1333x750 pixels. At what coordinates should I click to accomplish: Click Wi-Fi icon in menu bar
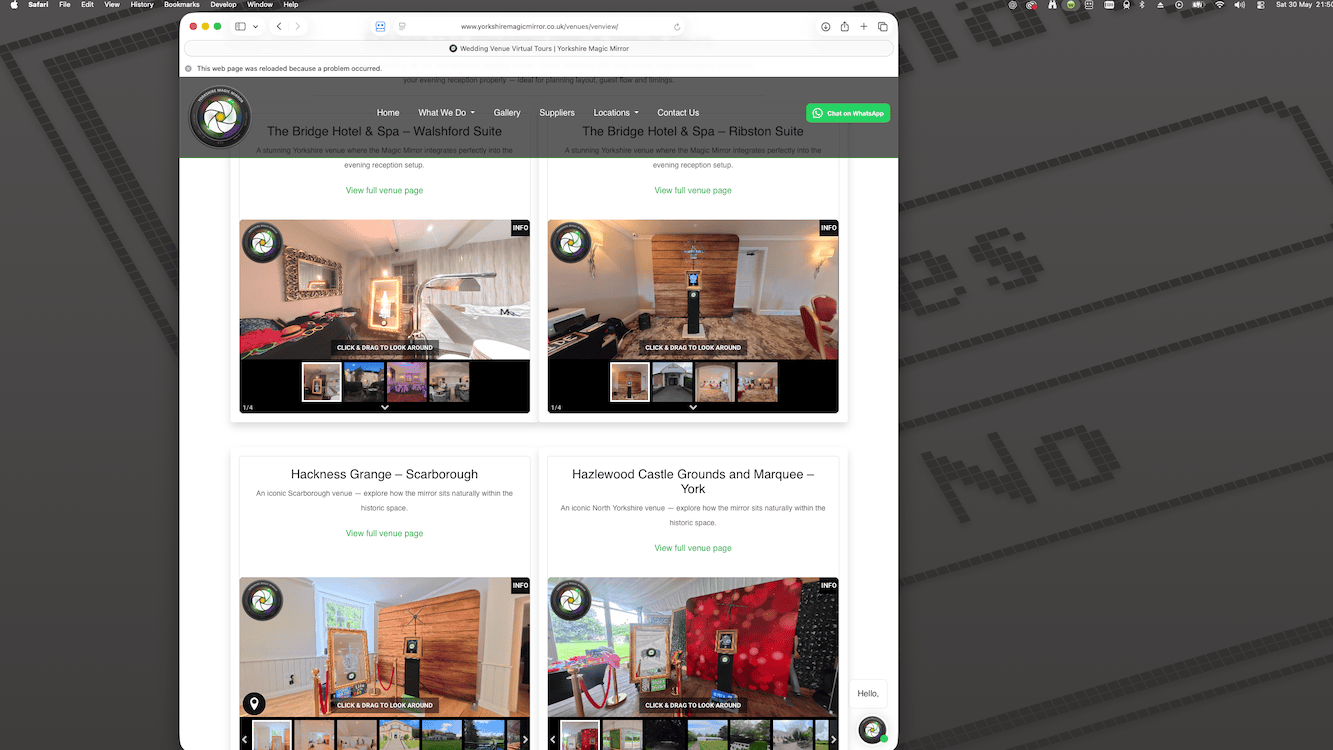[x=1219, y=5]
